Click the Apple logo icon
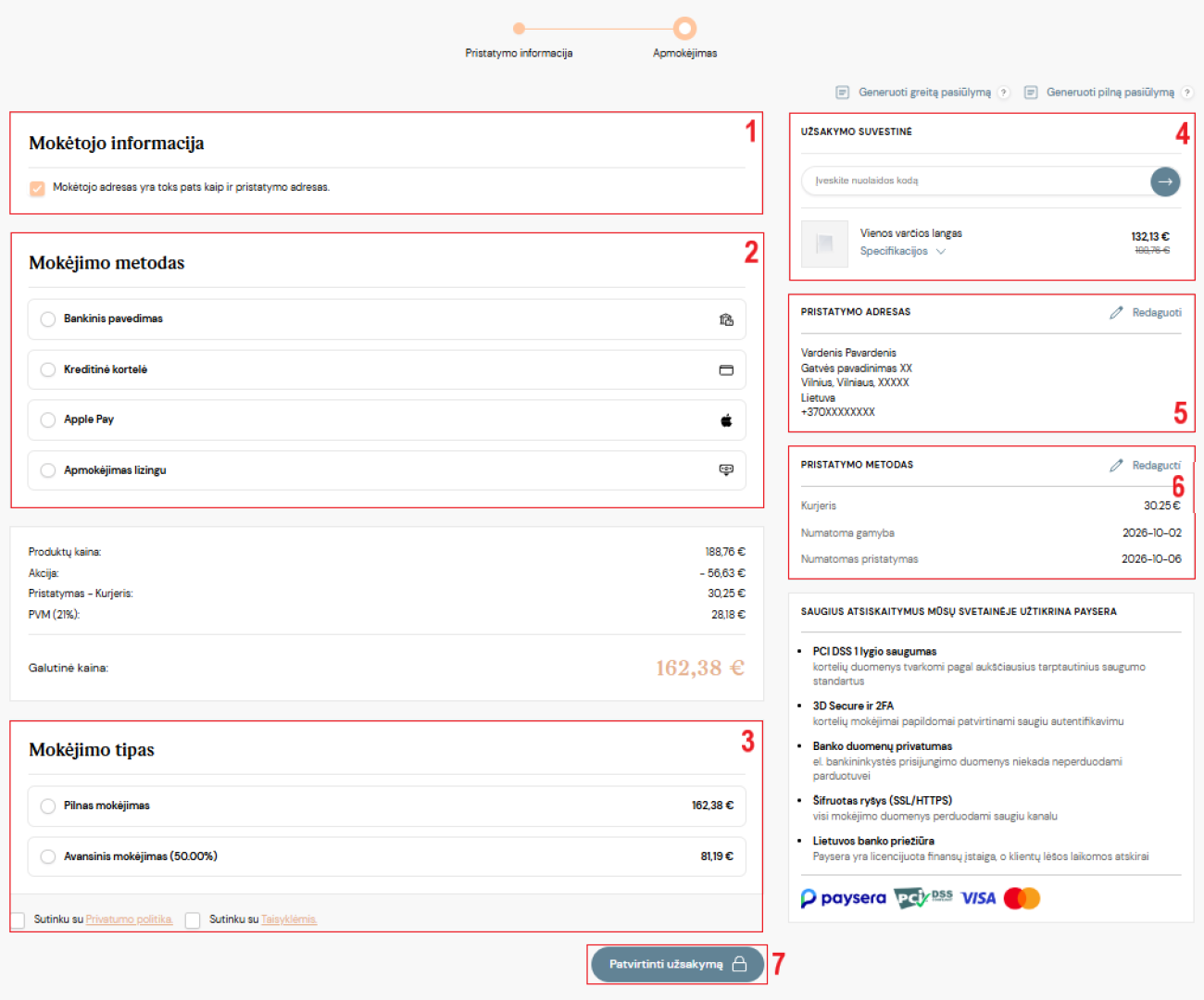Image resolution: width=1204 pixels, height=1000 pixels. click(x=726, y=420)
